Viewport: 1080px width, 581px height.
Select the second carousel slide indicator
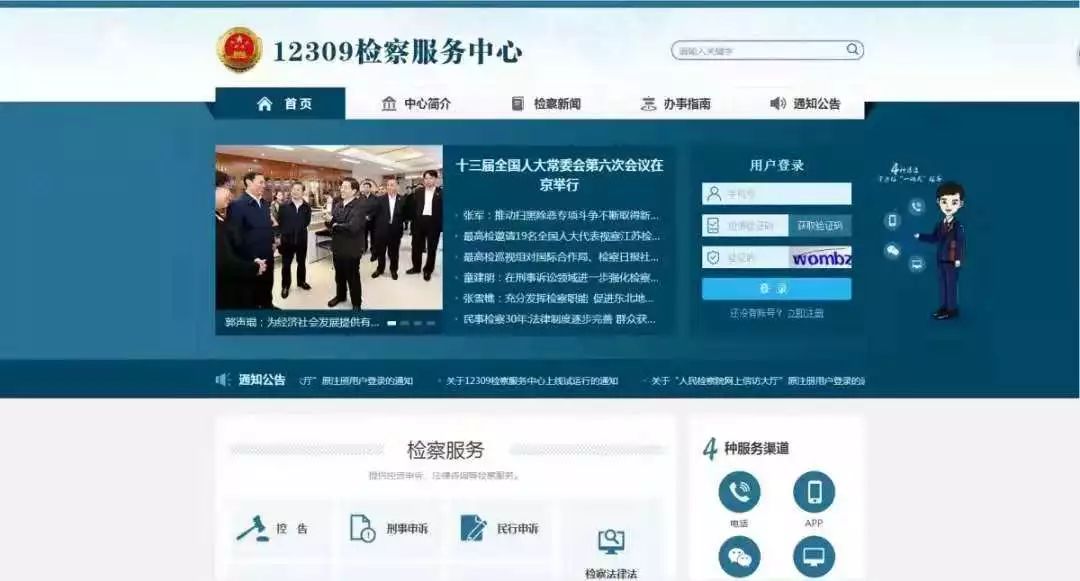404,323
